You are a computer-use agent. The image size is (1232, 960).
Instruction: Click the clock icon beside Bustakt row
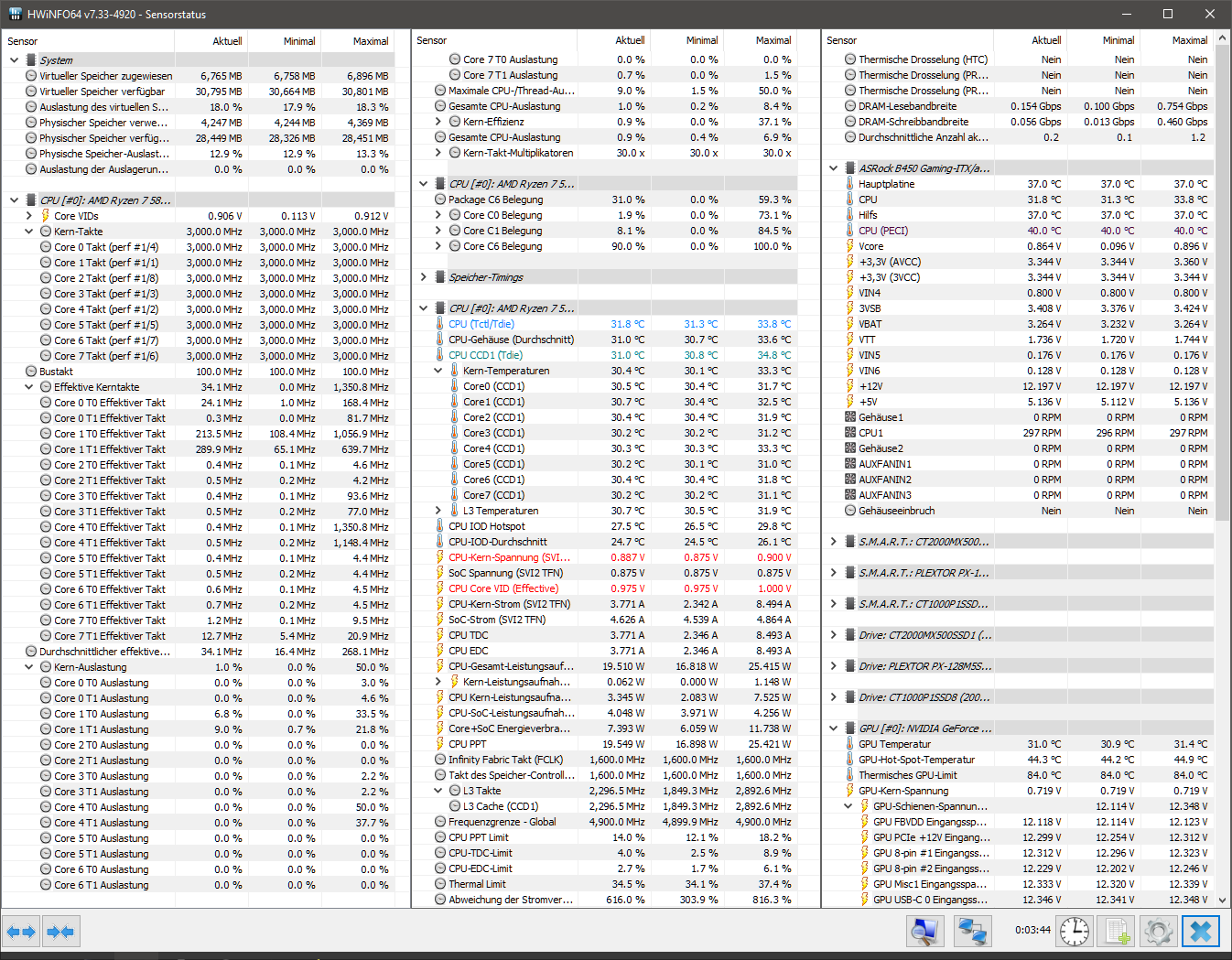tap(31, 372)
